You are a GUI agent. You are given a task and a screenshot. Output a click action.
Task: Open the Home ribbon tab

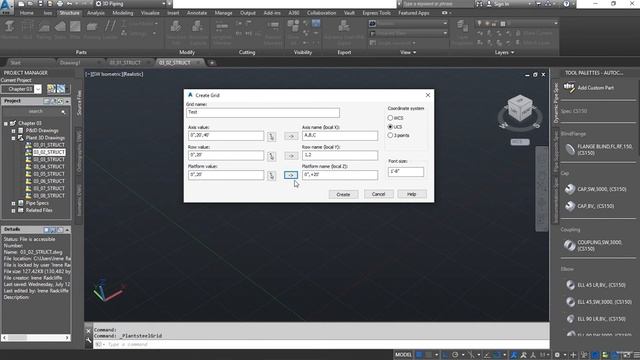click(x=27, y=13)
